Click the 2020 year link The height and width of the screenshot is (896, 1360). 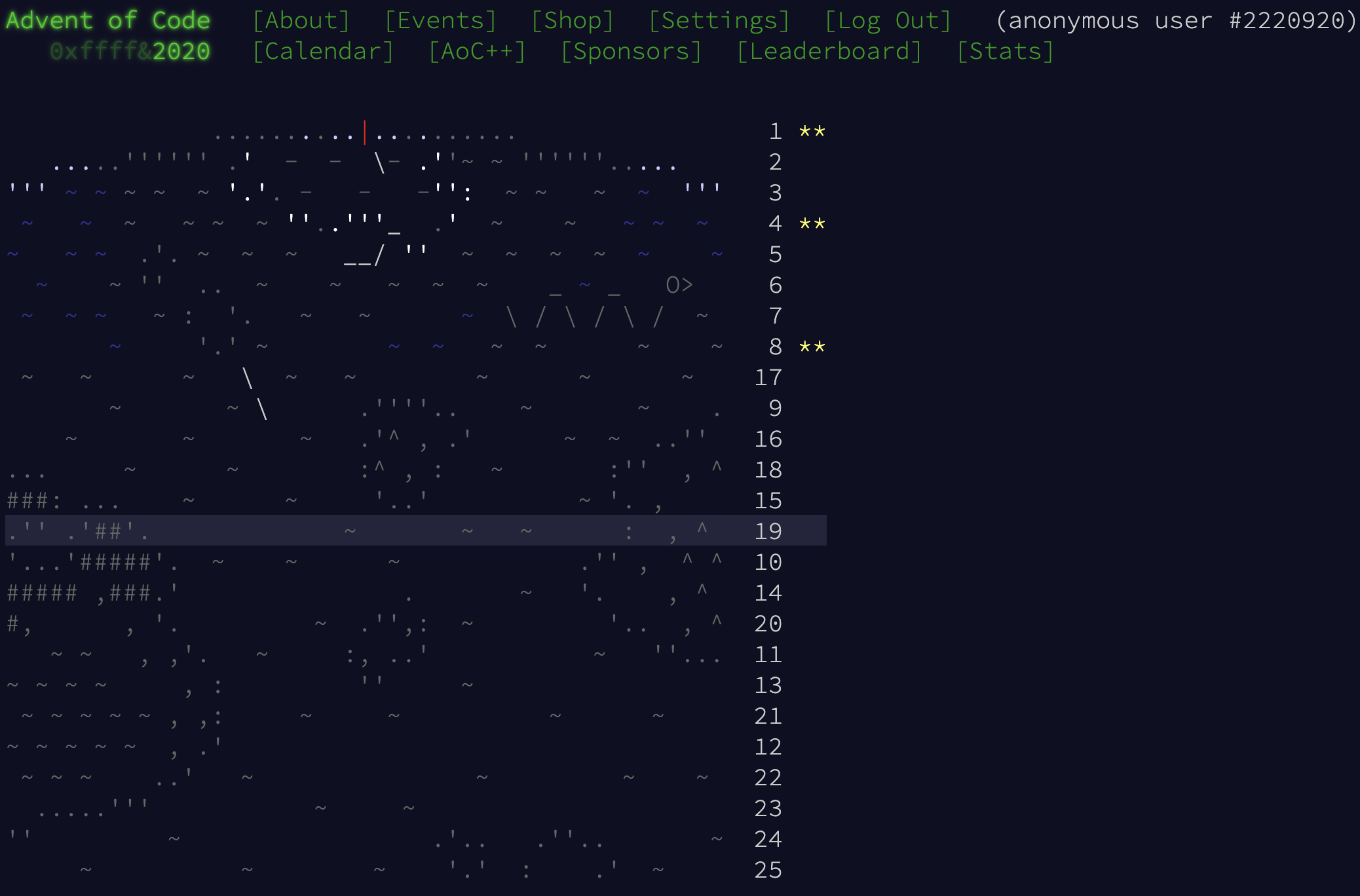coord(181,52)
